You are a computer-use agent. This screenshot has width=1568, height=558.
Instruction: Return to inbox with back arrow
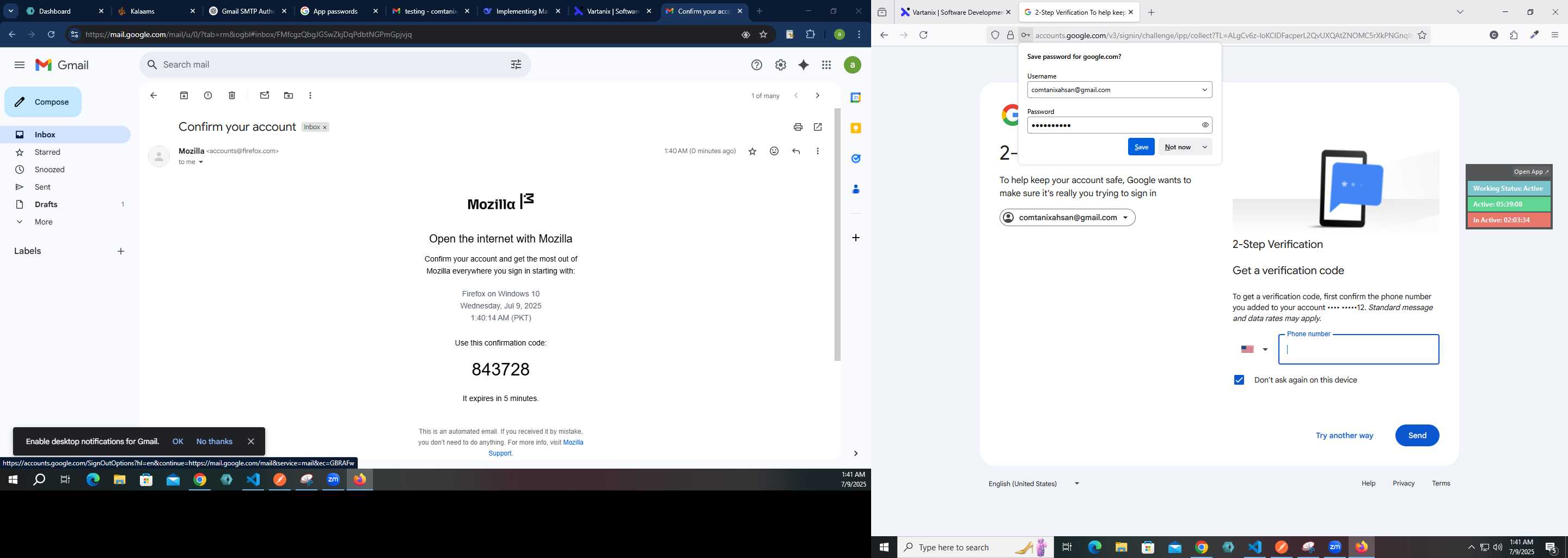pyautogui.click(x=154, y=95)
